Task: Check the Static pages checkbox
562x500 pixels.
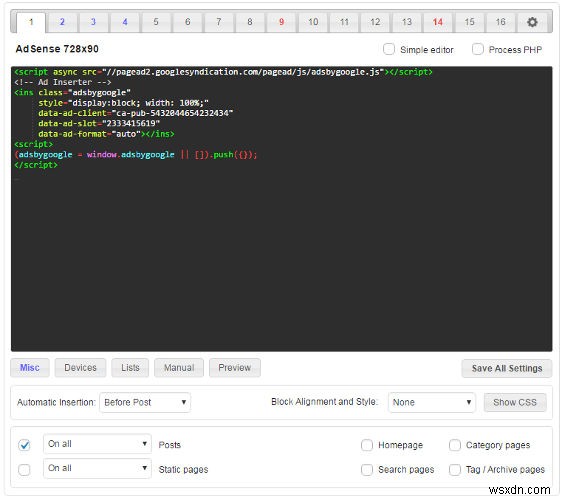Action: [24, 470]
